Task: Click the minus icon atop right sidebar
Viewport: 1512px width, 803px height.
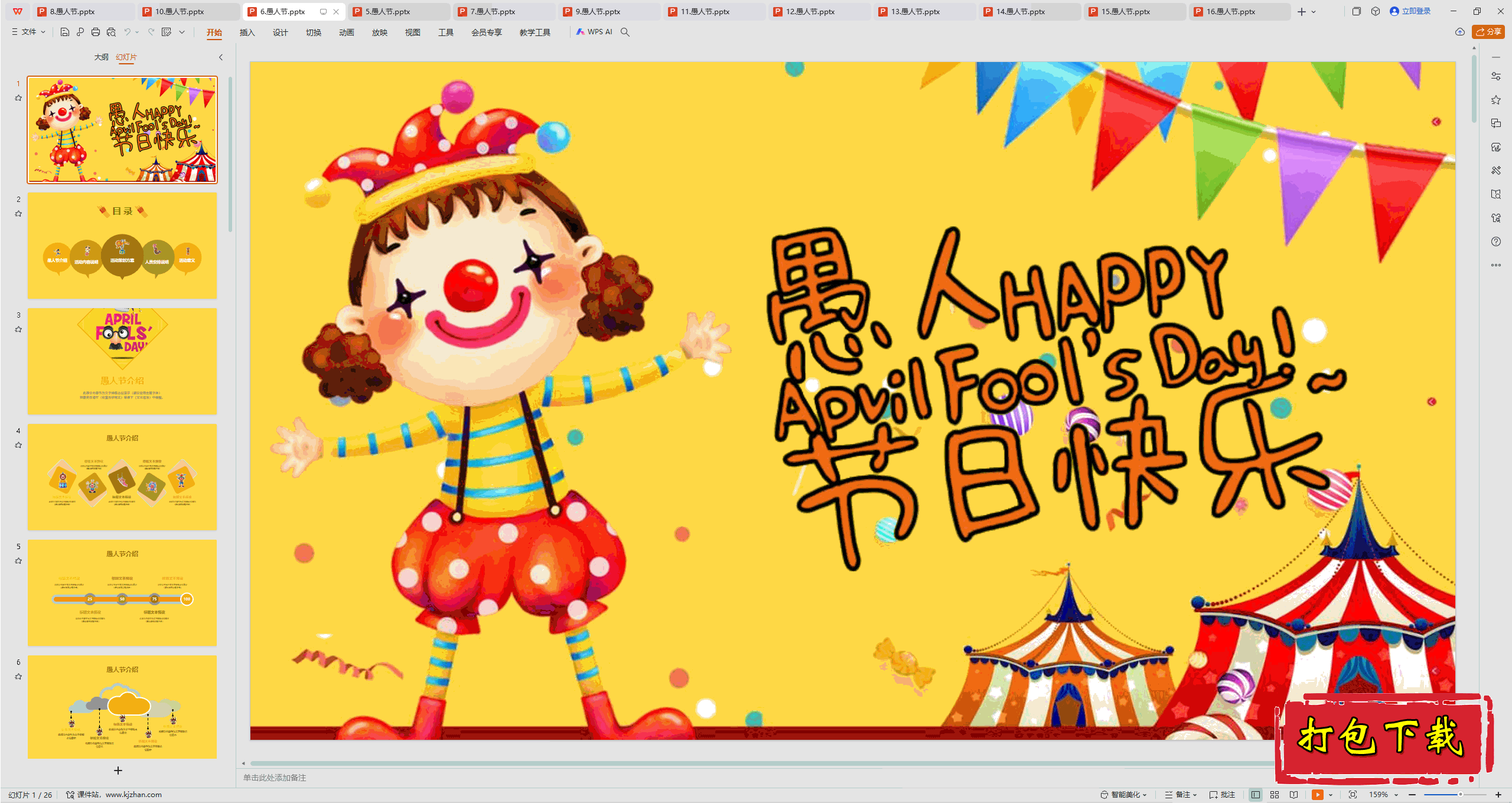Action: (1496, 57)
